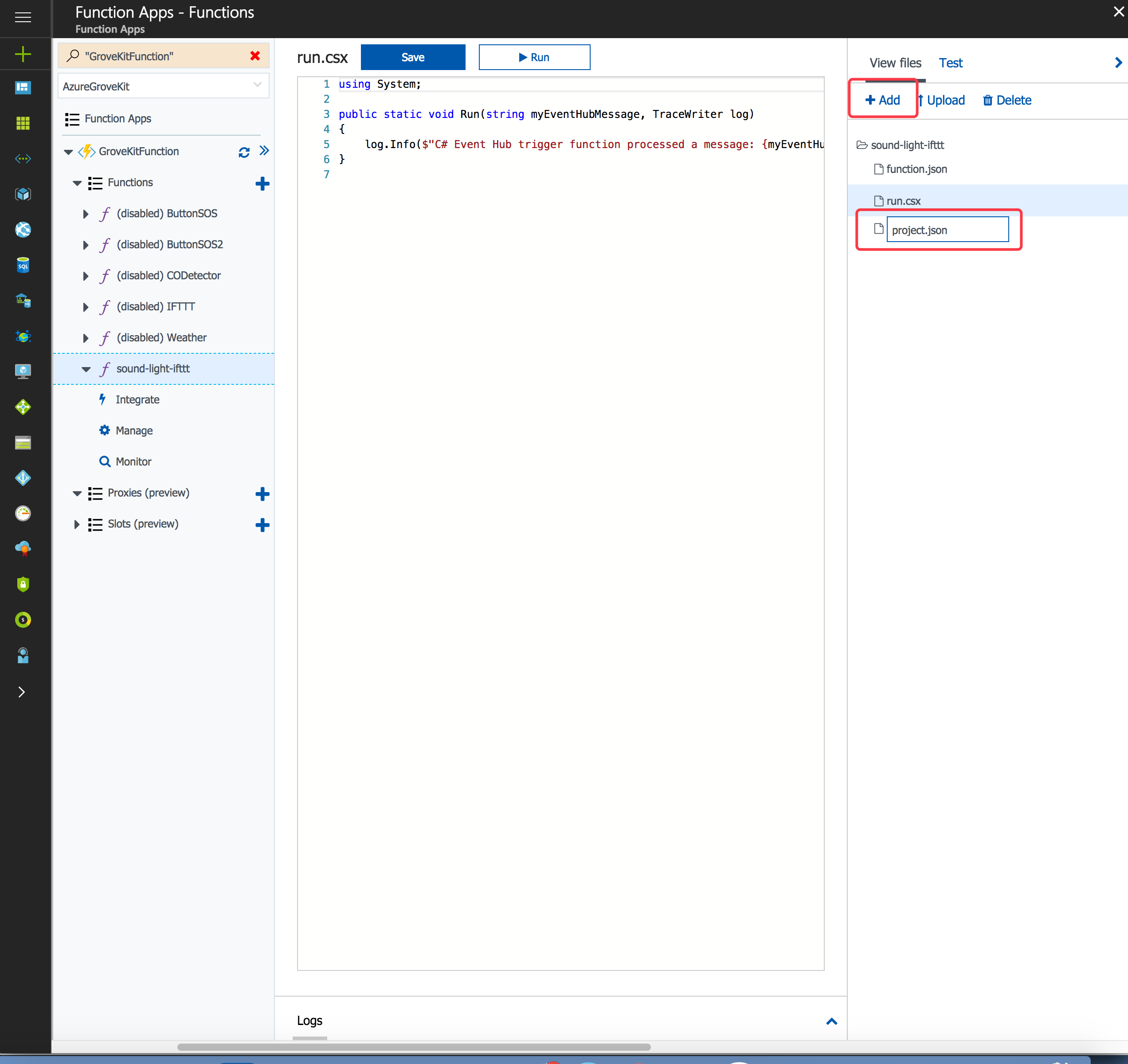1128x1064 pixels.
Task: Click the red X to clear search
Action: (255, 55)
